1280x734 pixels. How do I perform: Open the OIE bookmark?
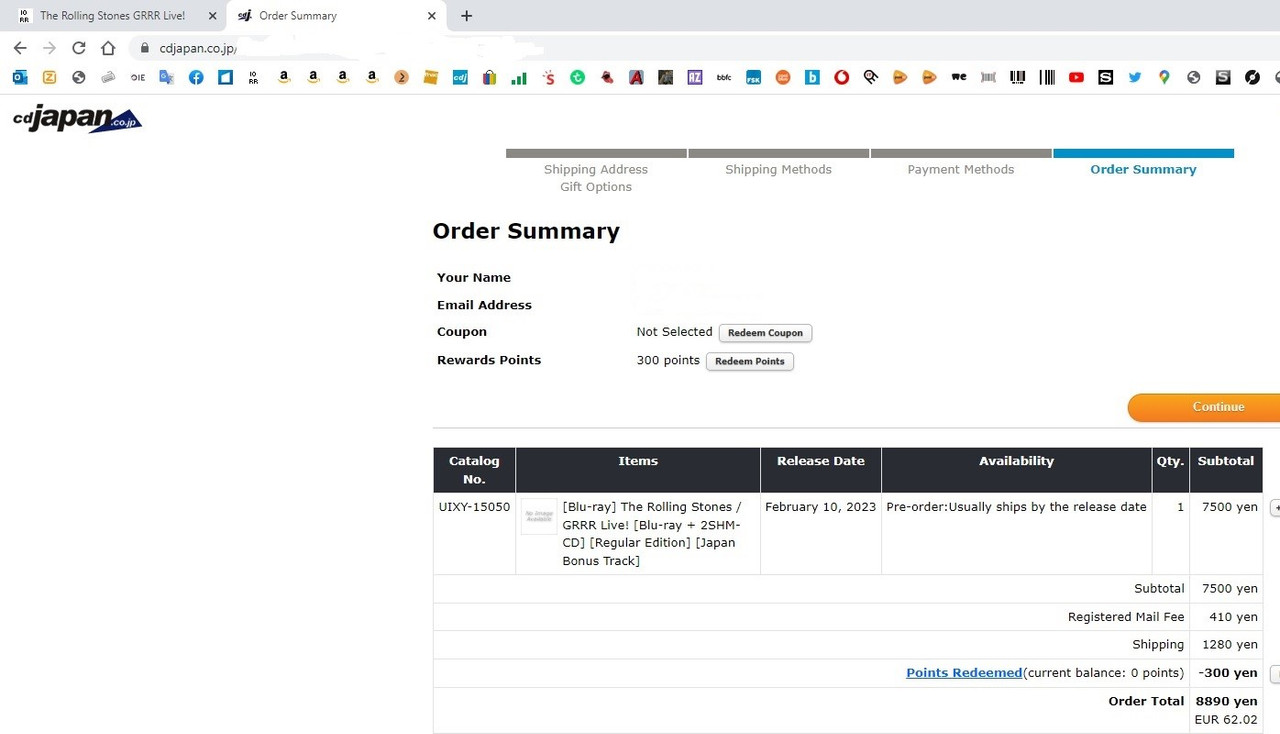point(138,77)
